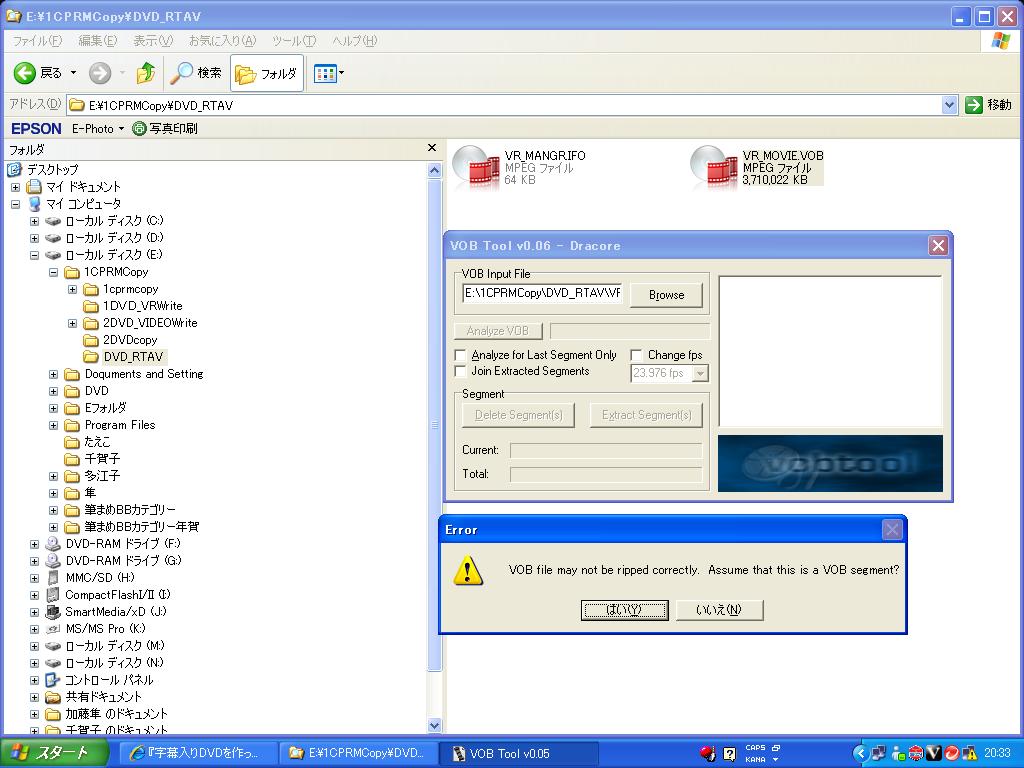Select DVD-RAM drive (F:) icon
This screenshot has height=768, width=1024.
pyautogui.click(x=53, y=543)
